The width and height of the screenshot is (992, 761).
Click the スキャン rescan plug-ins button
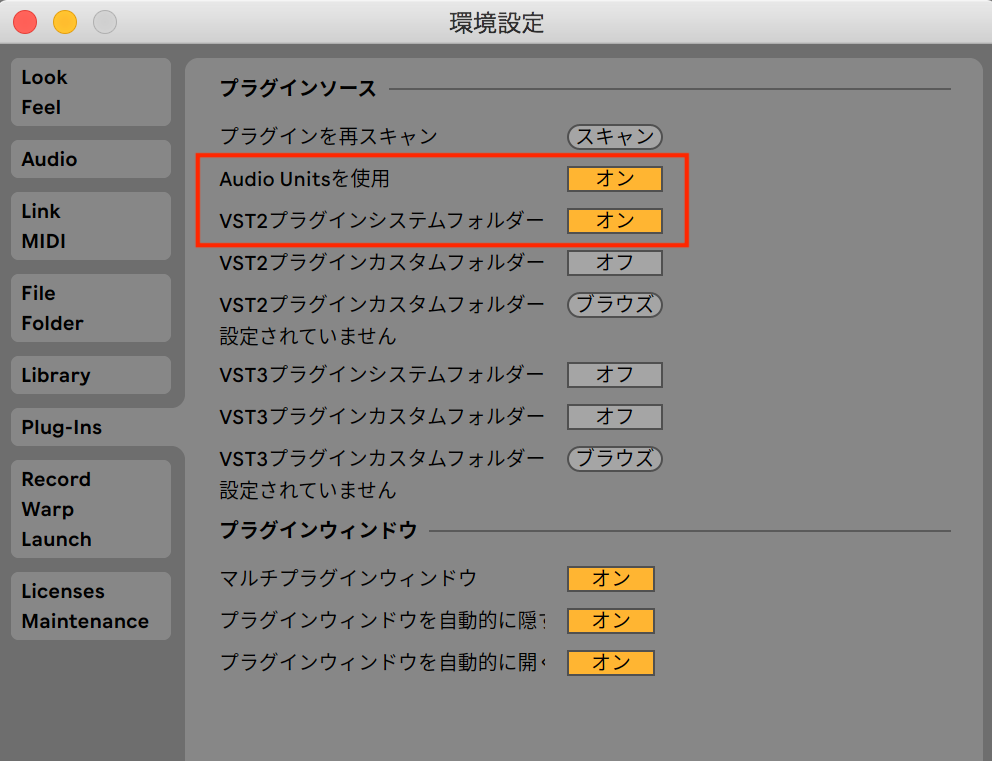point(614,137)
